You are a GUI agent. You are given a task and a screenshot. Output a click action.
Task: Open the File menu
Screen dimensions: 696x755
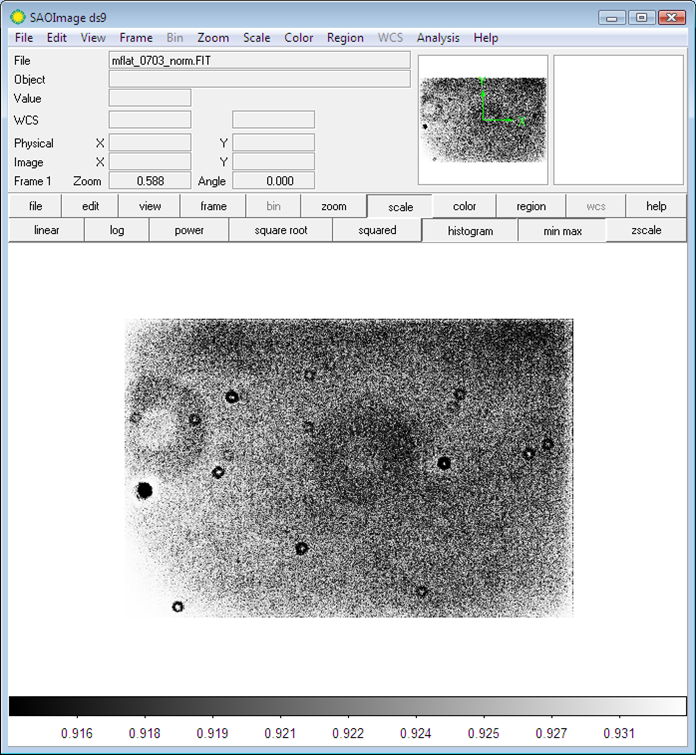click(x=24, y=38)
